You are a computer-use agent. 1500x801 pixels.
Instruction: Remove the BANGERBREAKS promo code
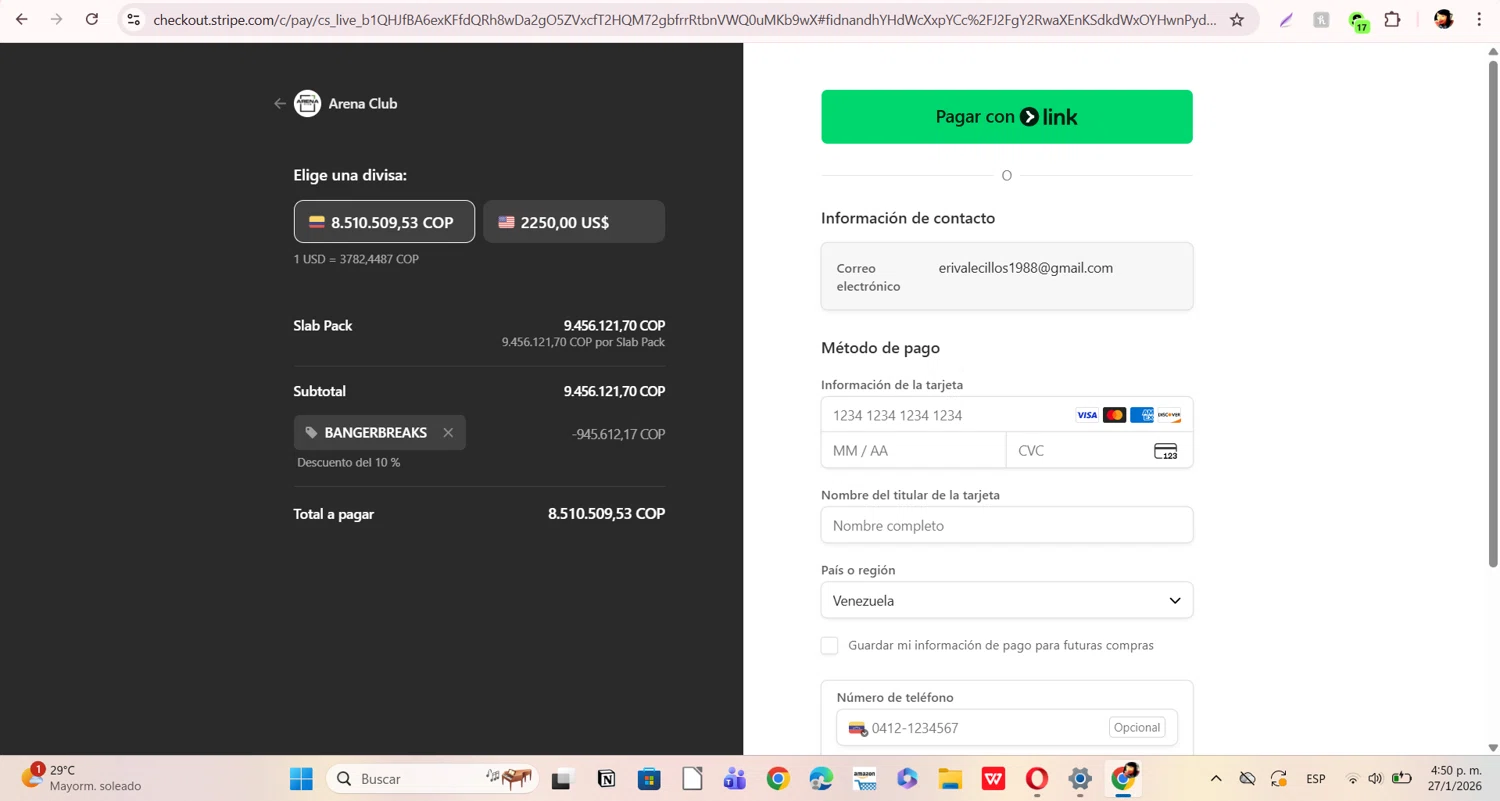click(448, 433)
